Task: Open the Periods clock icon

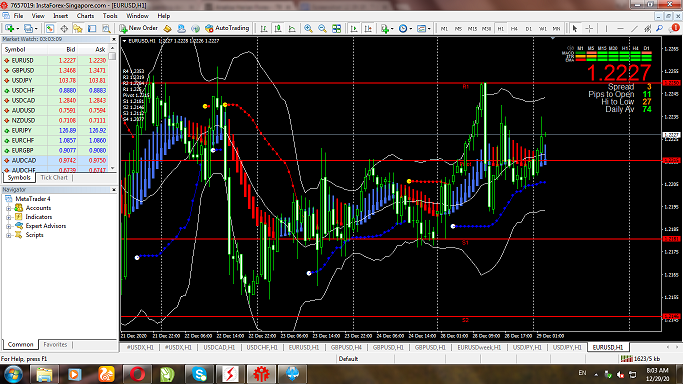Action: pos(403,28)
